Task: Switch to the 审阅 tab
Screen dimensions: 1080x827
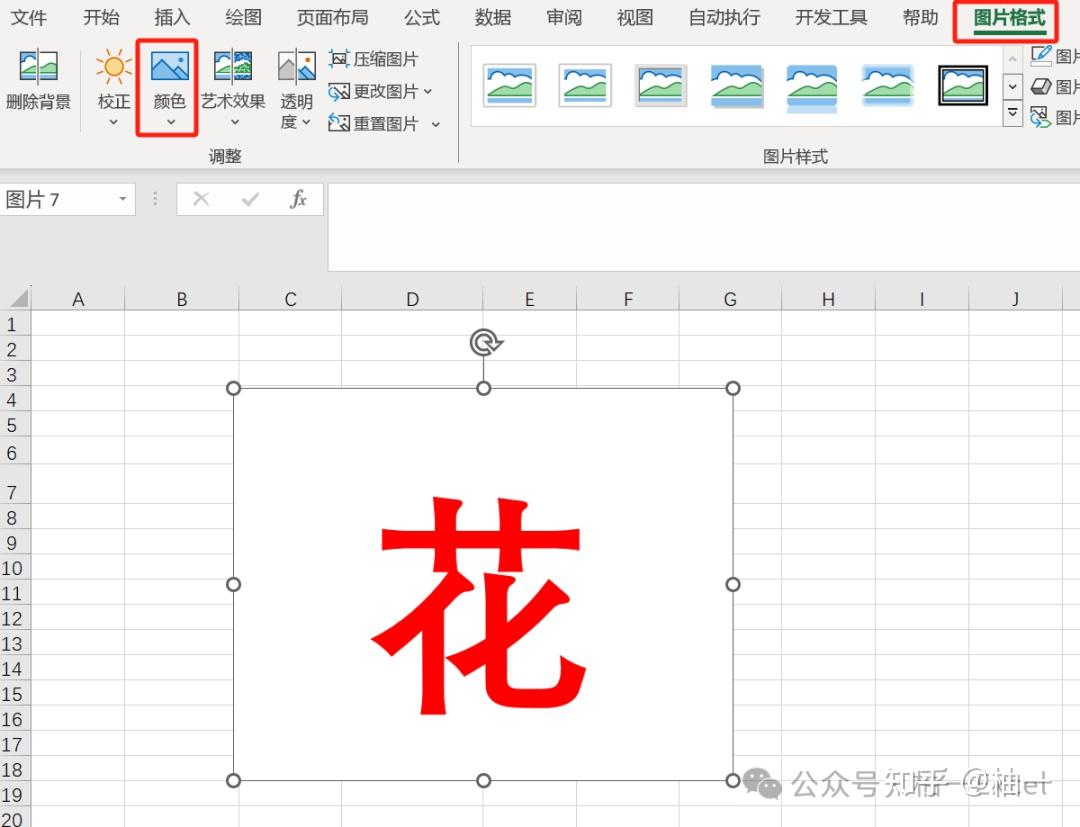Action: tap(564, 17)
